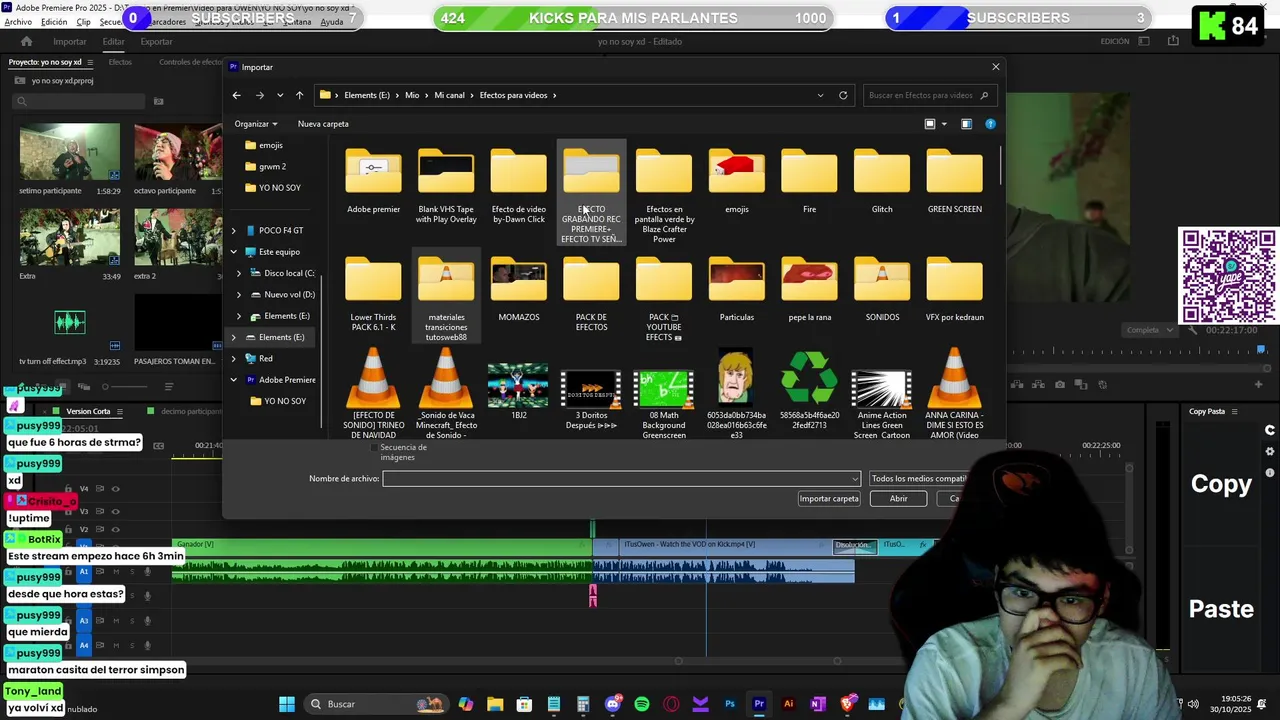Open the Ayuda menu
The width and height of the screenshot is (1280, 720).
331,22
